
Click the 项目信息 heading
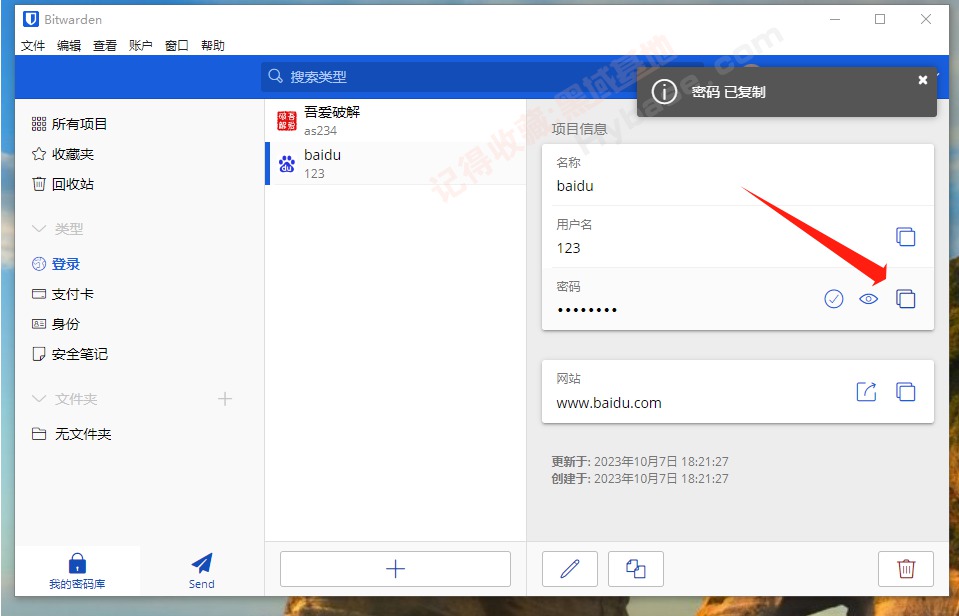(x=579, y=128)
